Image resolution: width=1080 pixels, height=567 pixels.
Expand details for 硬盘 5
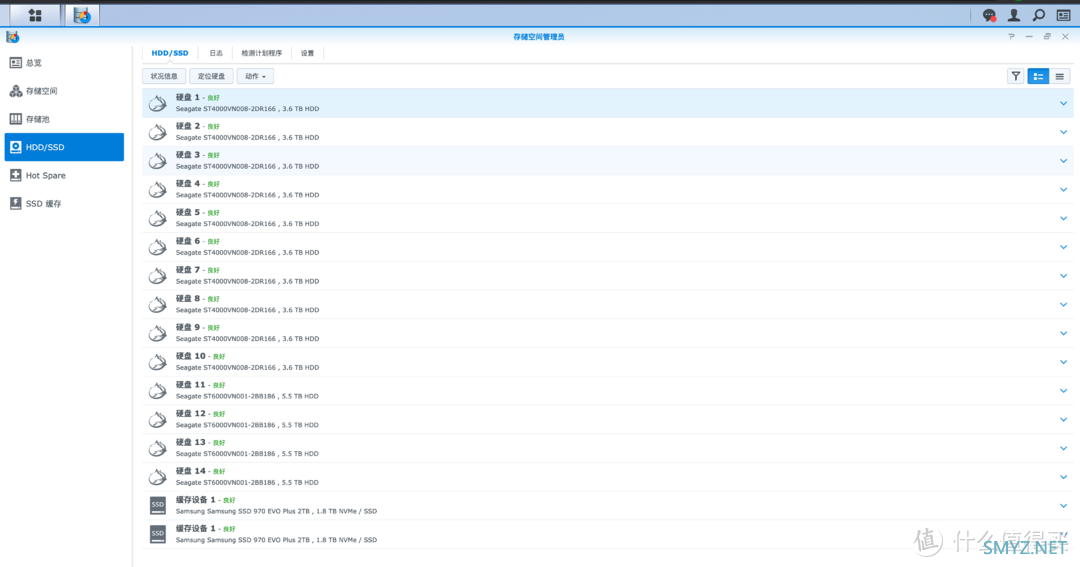click(x=1063, y=218)
